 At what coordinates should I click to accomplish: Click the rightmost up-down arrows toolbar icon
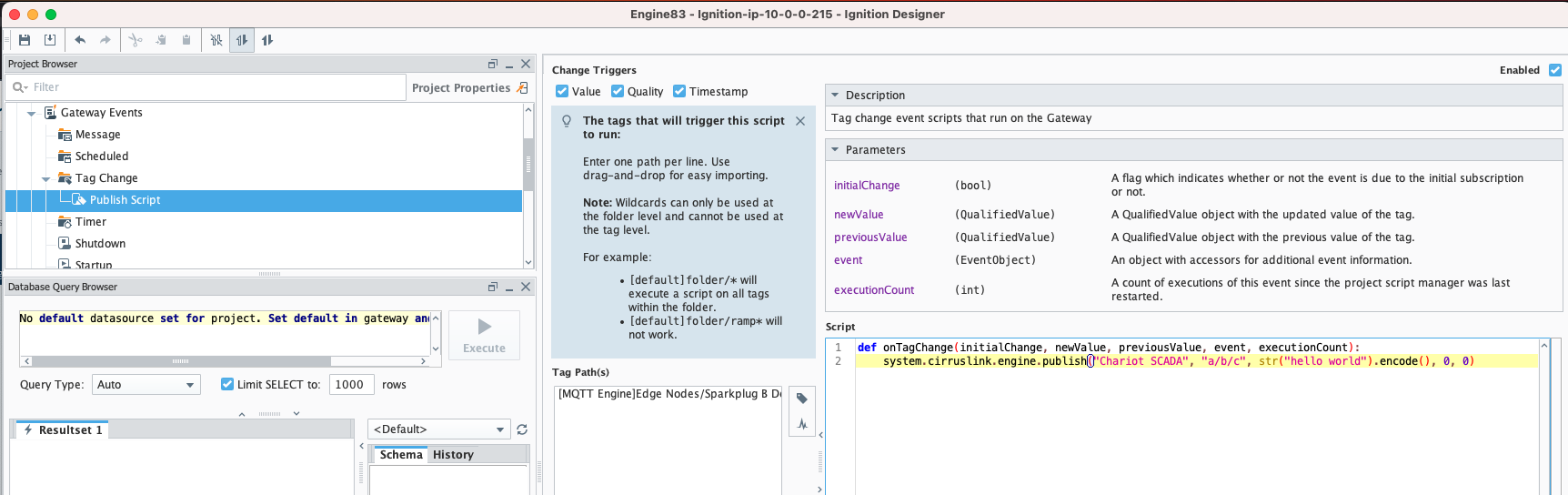point(267,40)
